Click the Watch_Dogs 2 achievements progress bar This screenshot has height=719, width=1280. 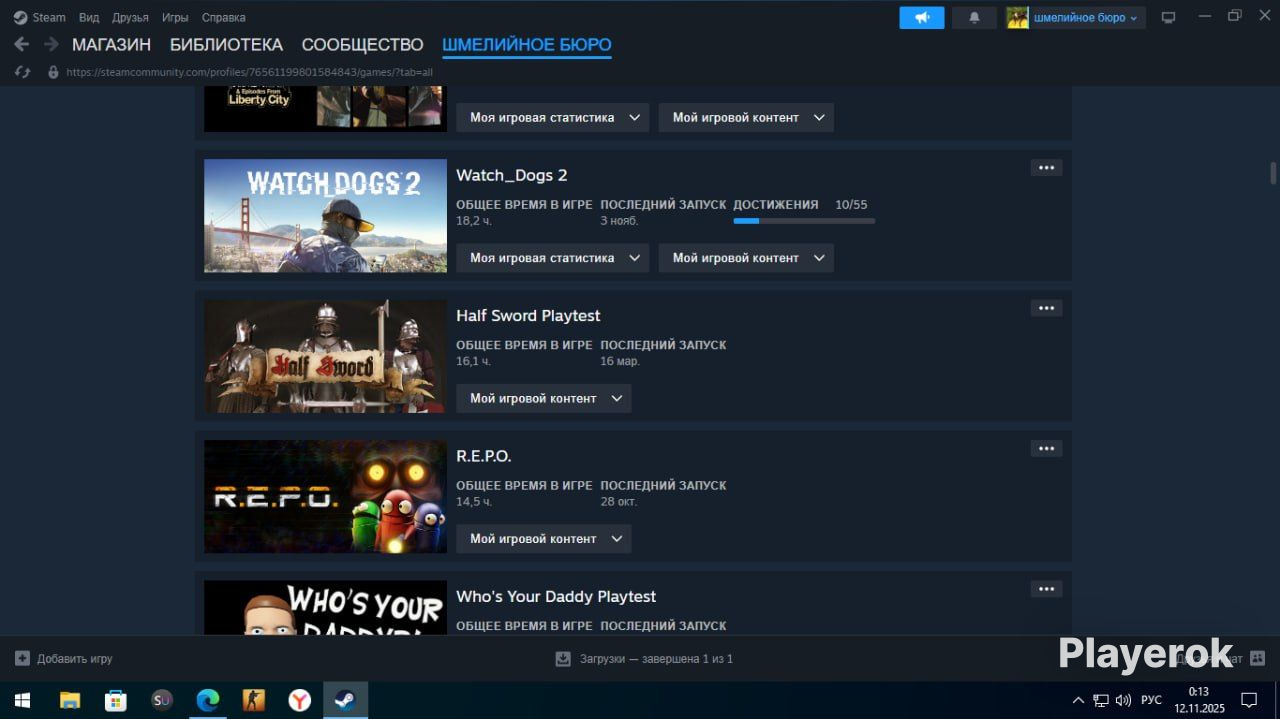click(804, 220)
